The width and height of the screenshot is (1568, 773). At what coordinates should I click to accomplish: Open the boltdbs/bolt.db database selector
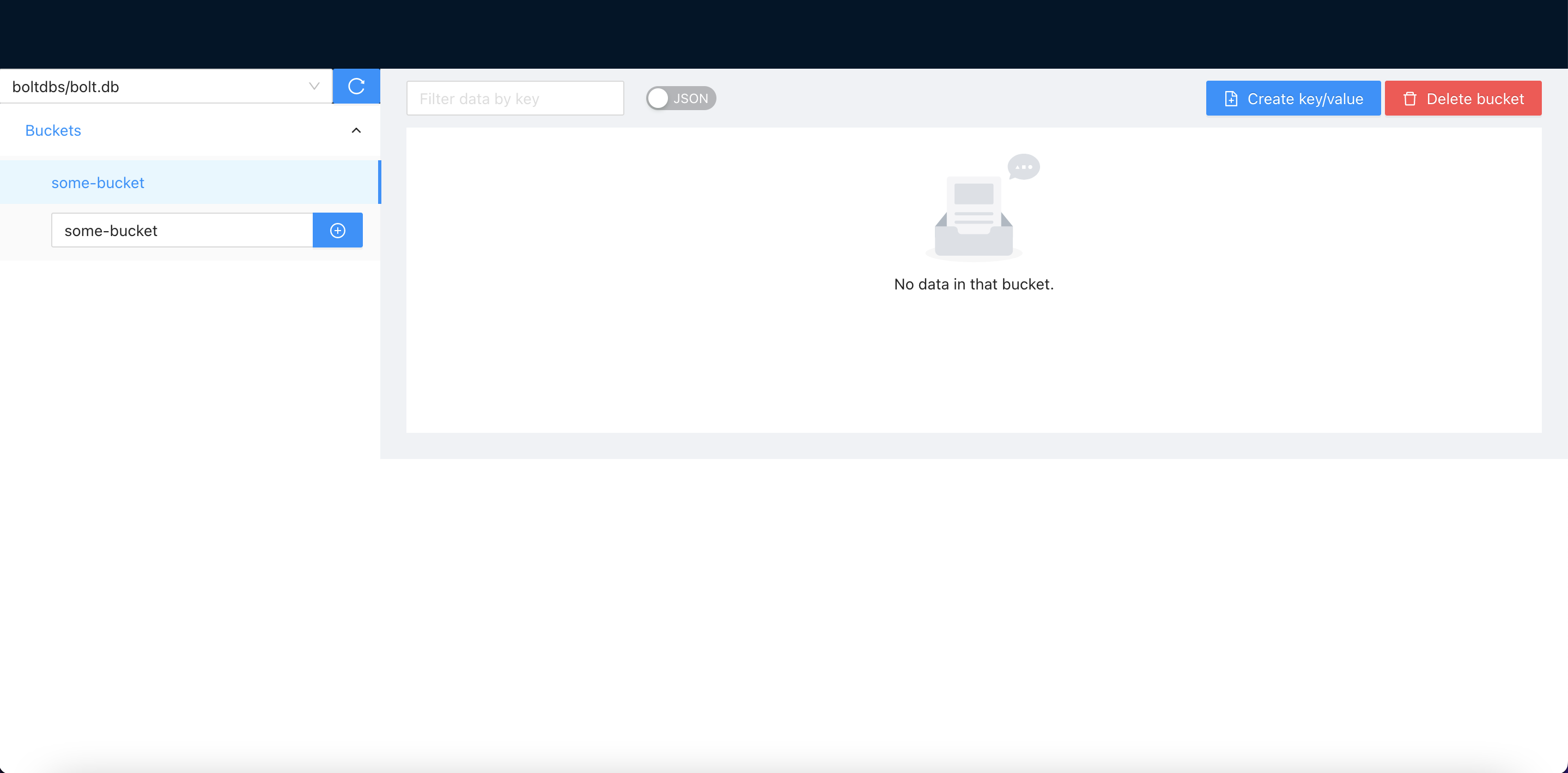[x=158, y=87]
